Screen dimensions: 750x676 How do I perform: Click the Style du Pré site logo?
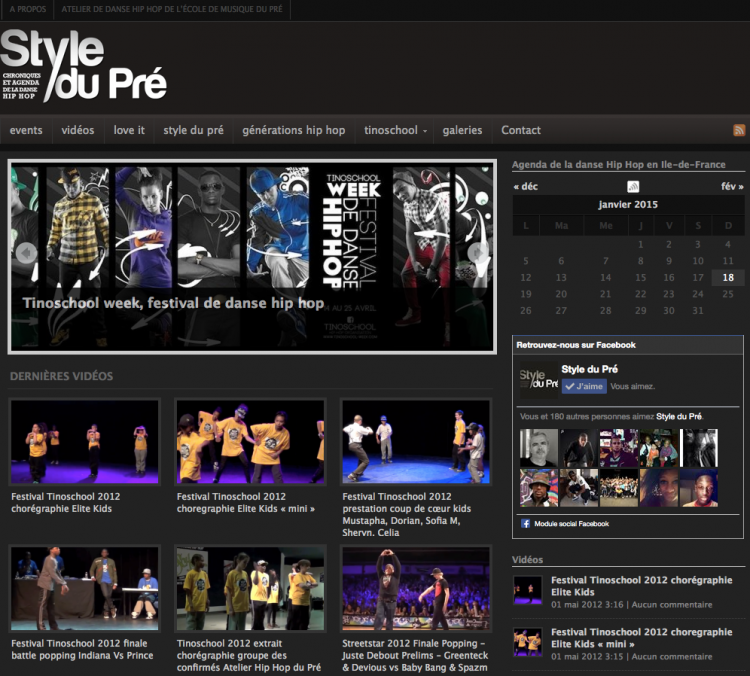coord(84,65)
